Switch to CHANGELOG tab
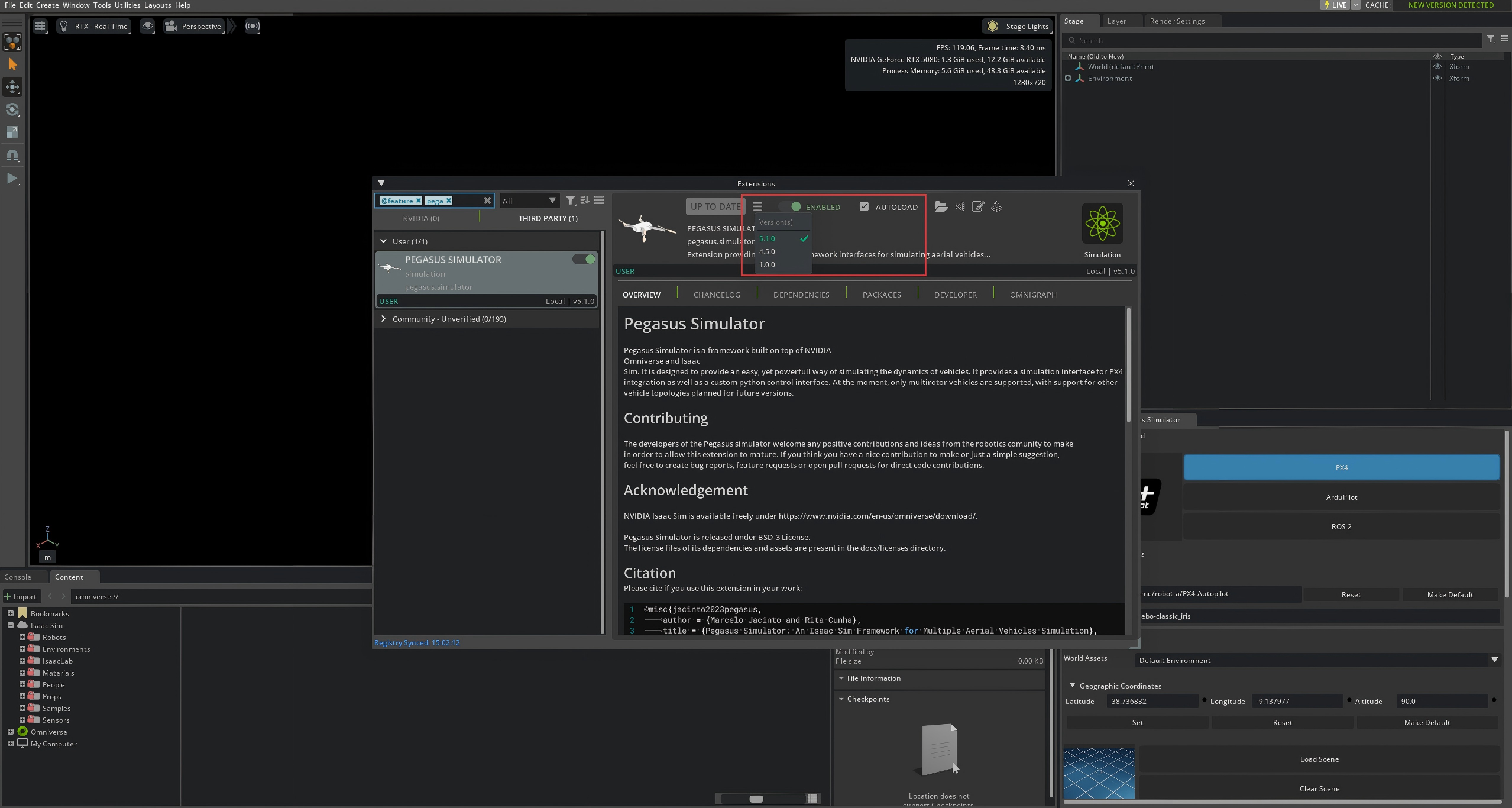Screen dimensions: 1512x808 tap(717, 295)
